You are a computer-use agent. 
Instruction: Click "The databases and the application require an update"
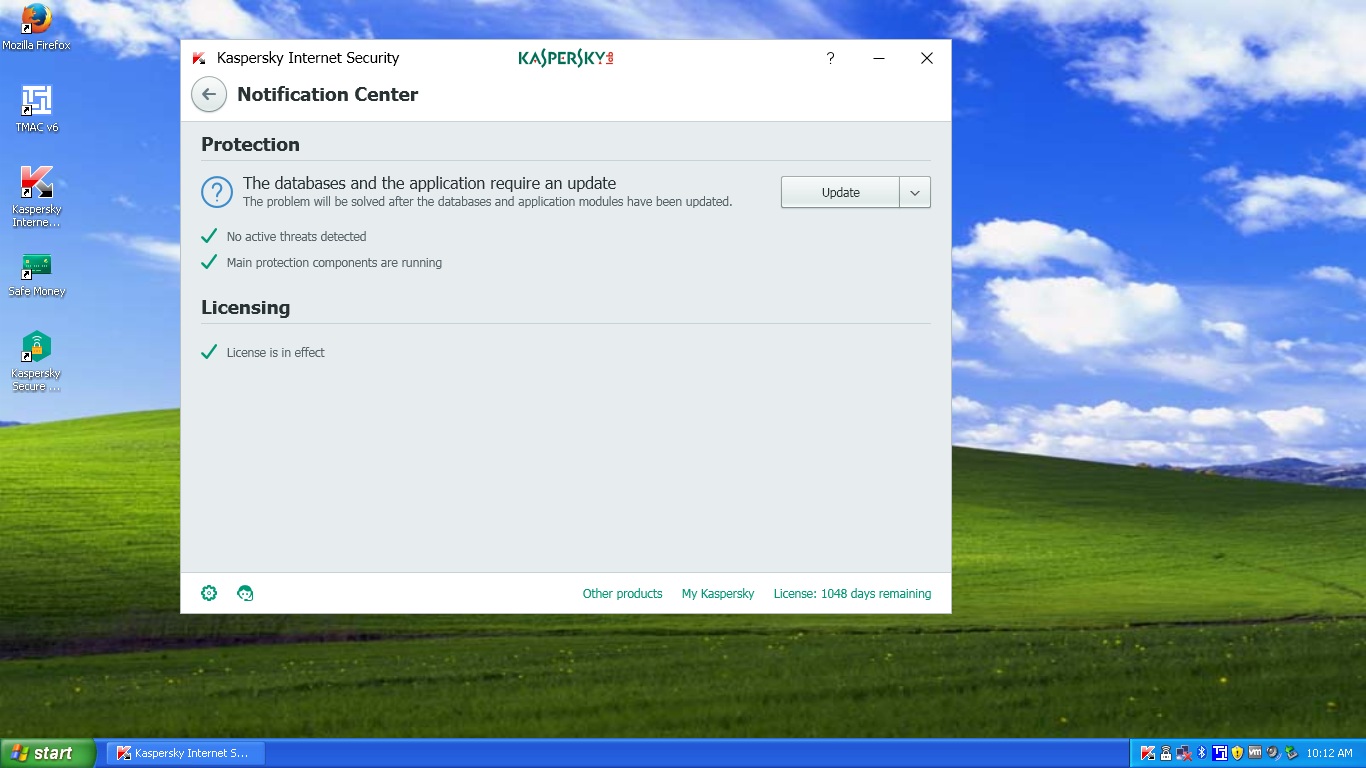point(429,183)
